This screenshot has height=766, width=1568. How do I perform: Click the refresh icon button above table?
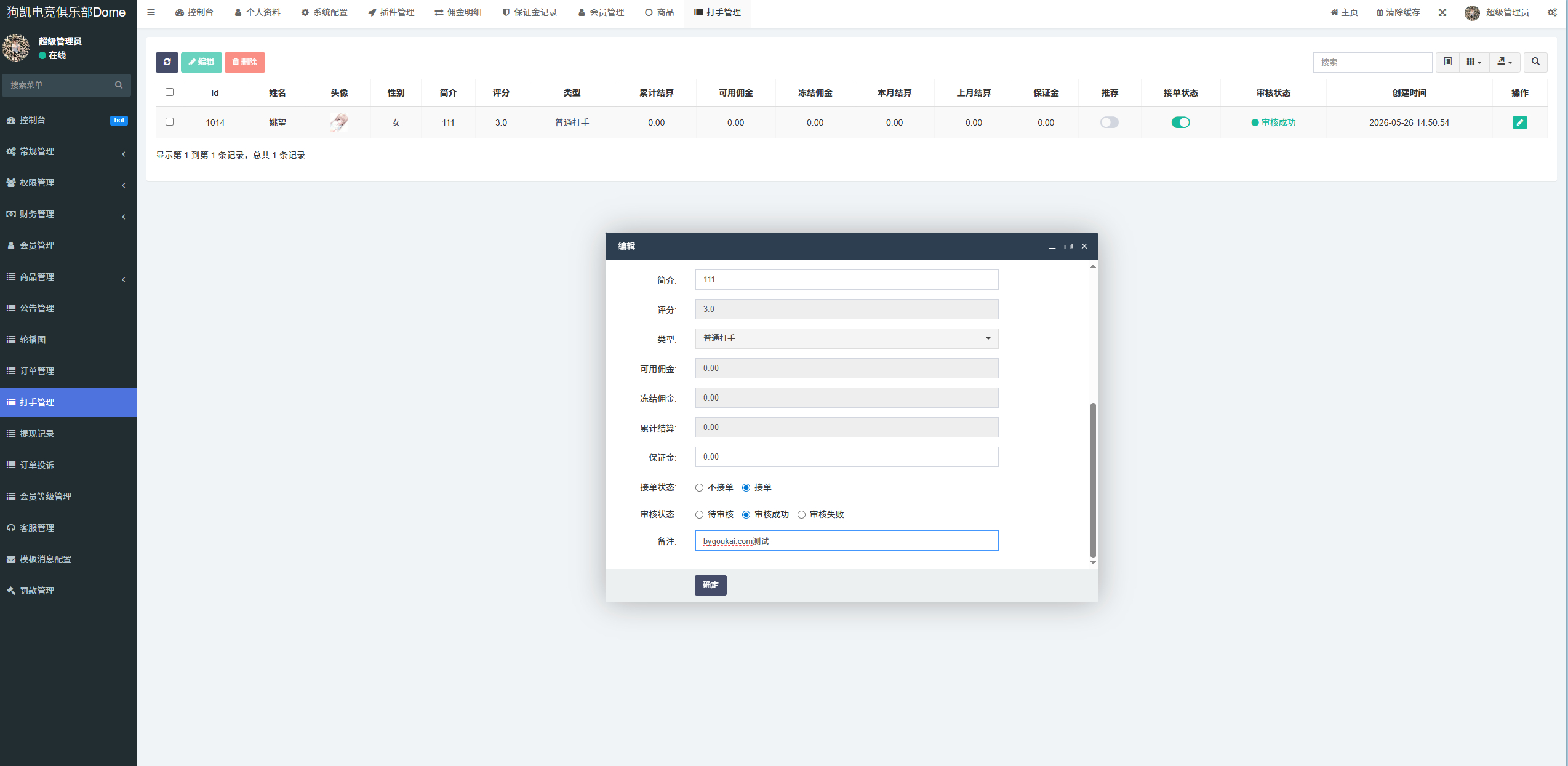click(167, 62)
